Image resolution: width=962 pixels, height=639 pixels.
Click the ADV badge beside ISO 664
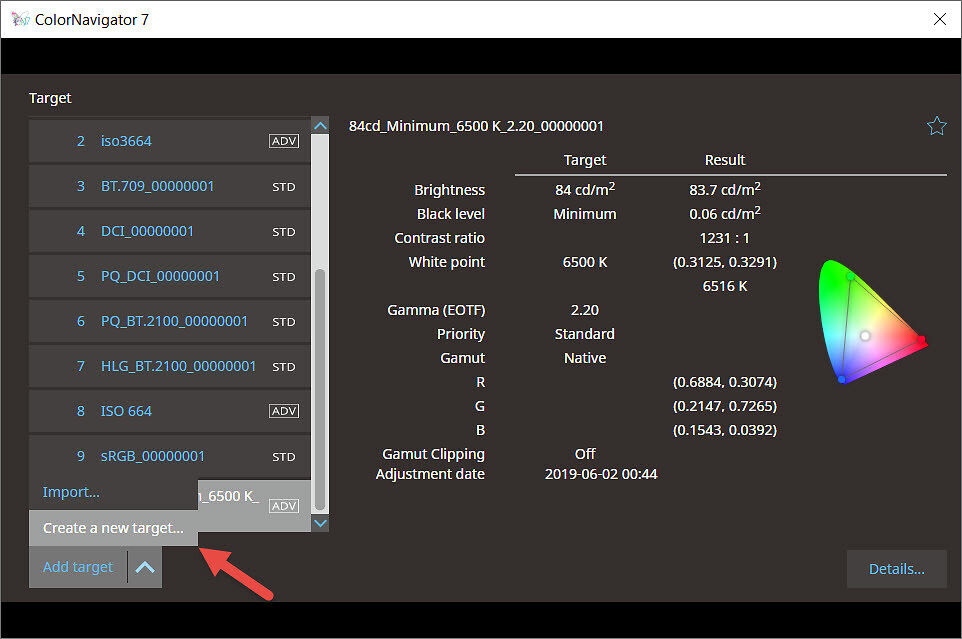[x=283, y=410]
